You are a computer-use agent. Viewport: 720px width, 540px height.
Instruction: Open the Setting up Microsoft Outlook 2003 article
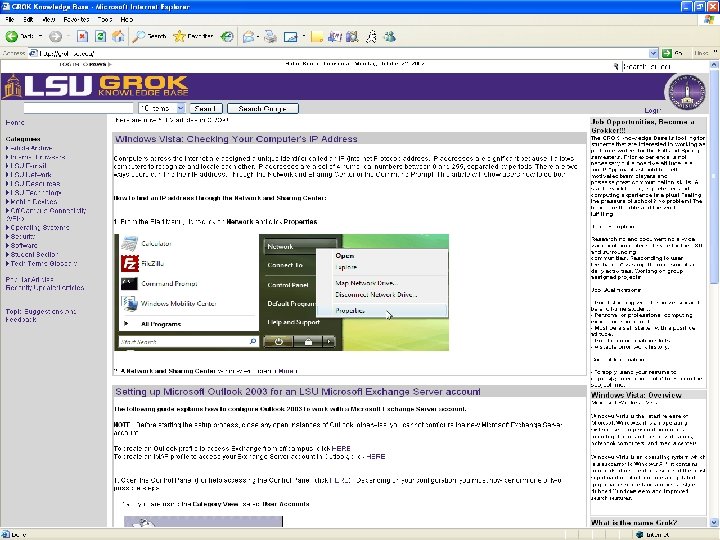pos(298,392)
